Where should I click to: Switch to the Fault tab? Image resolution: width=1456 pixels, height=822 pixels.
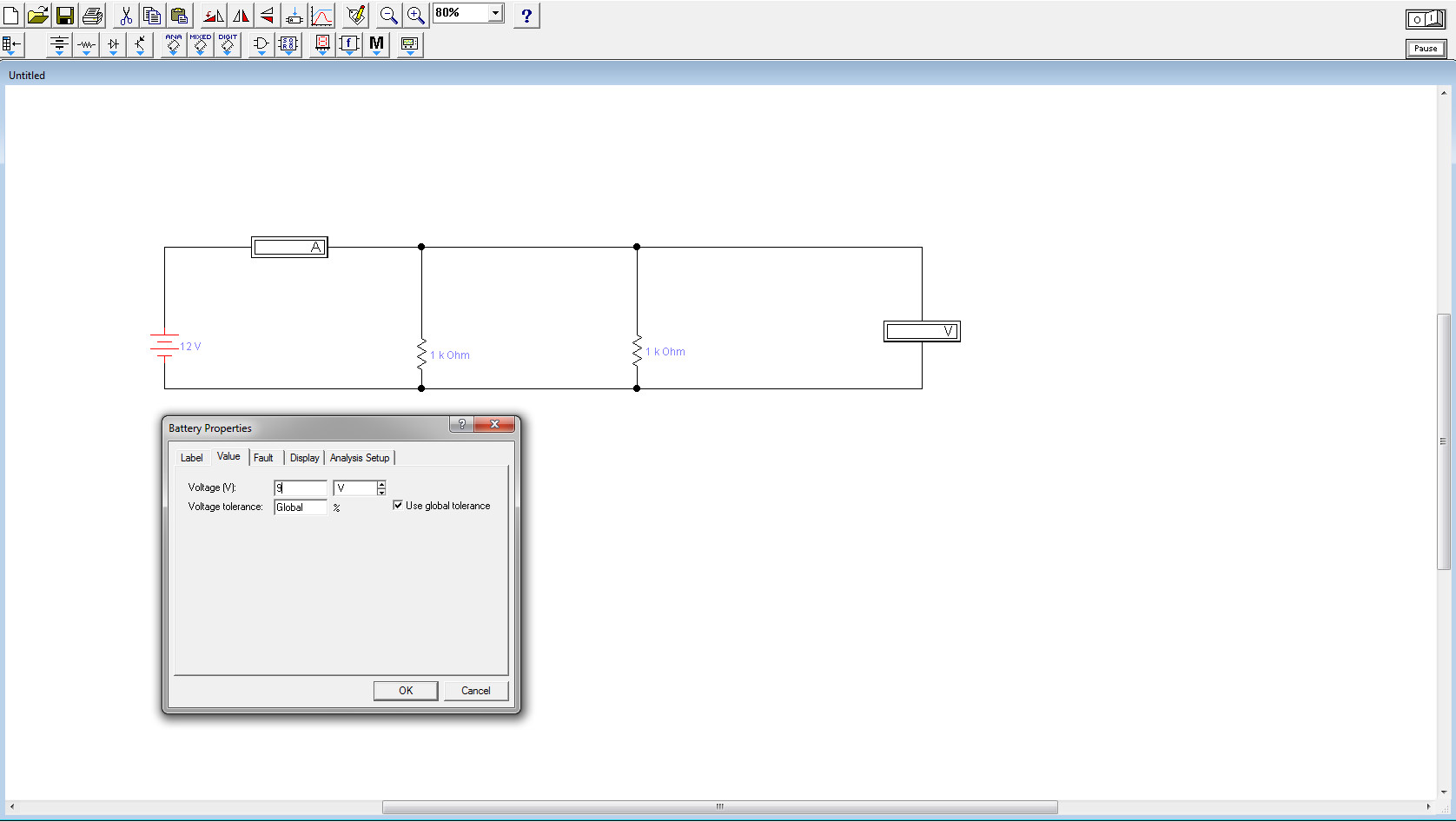tap(263, 458)
